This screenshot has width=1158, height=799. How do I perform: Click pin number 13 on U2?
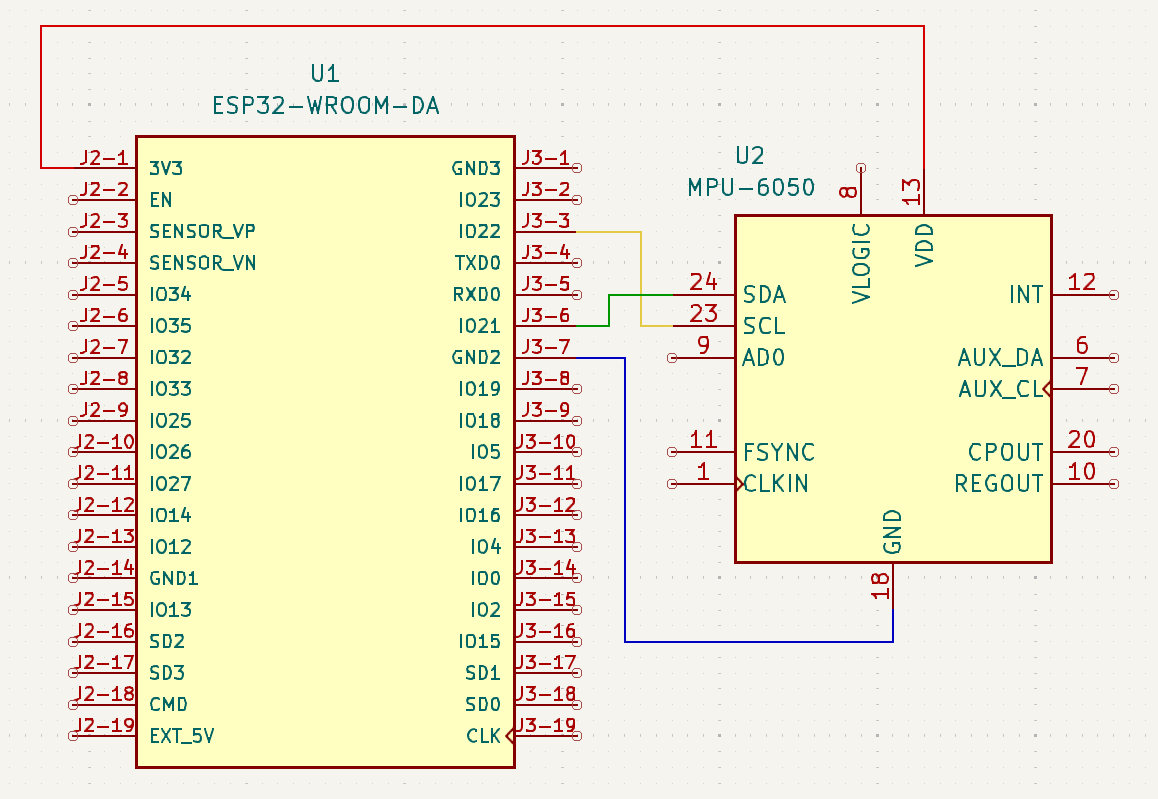(911, 192)
